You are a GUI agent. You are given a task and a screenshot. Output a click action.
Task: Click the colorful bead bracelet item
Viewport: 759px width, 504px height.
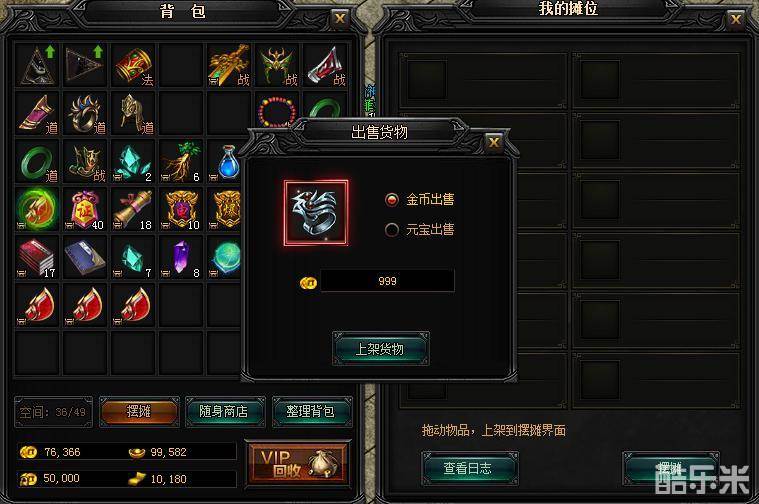[277, 109]
